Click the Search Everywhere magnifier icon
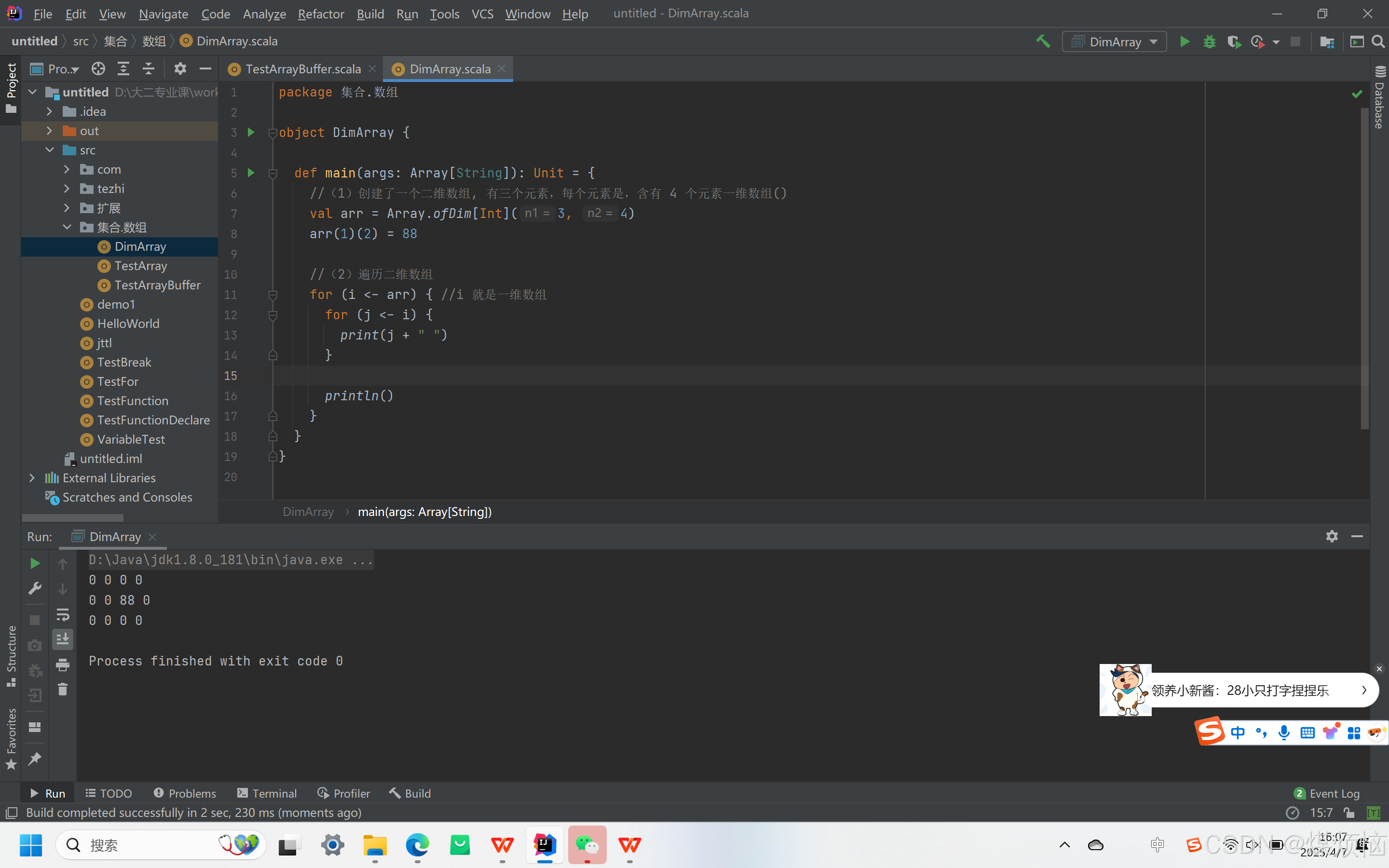Screen dimensions: 1389x868 click(x=1378, y=41)
